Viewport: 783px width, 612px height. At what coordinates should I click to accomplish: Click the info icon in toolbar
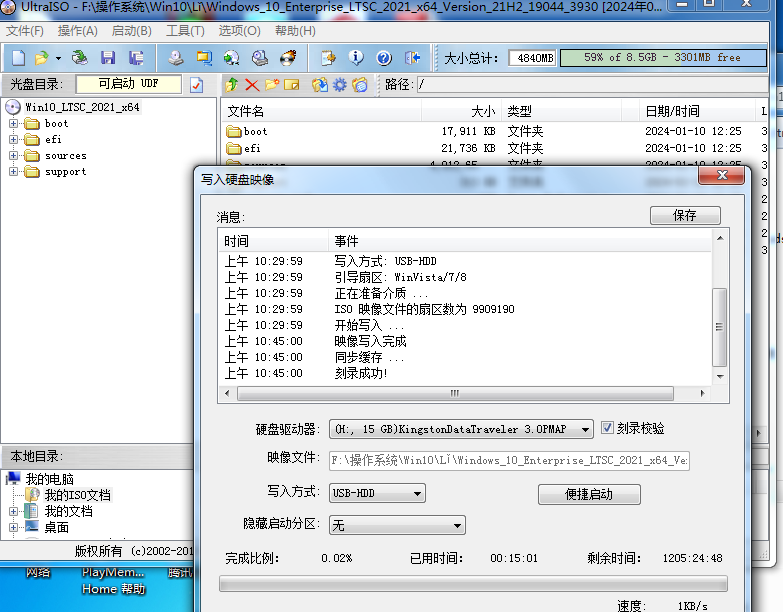357,58
